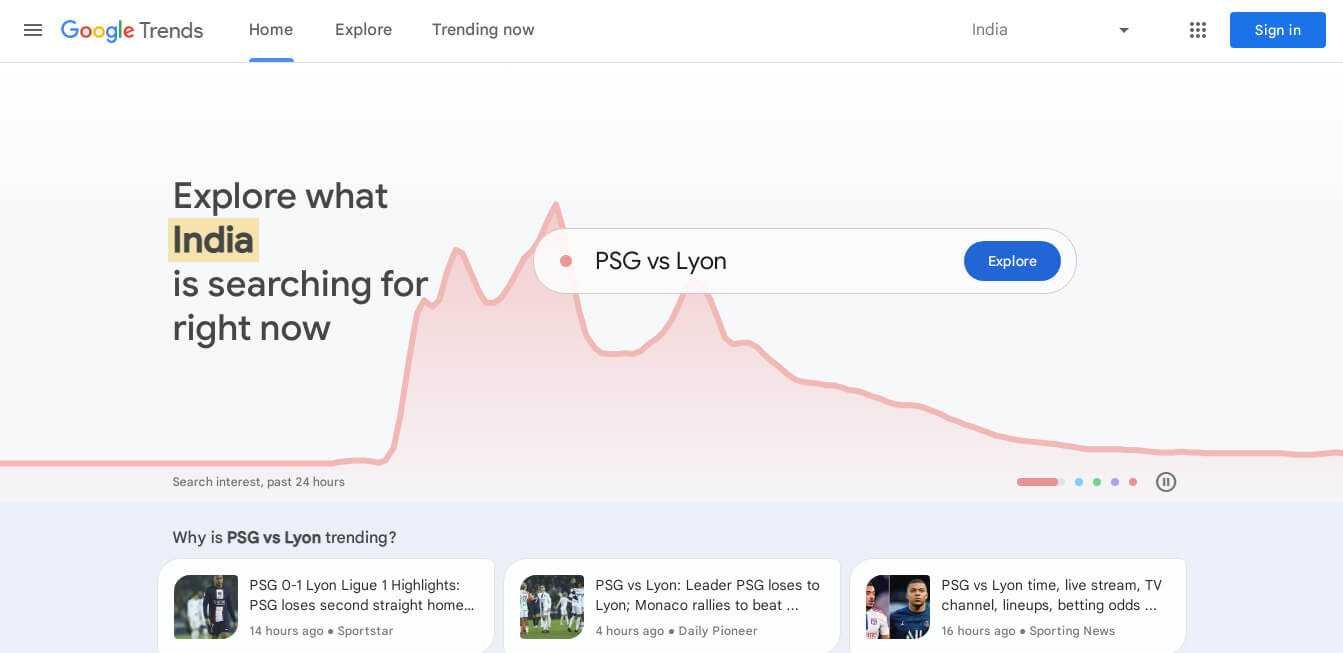The width and height of the screenshot is (1343, 653).
Task: Pause the trending carousel autoplay
Action: [x=1166, y=482]
